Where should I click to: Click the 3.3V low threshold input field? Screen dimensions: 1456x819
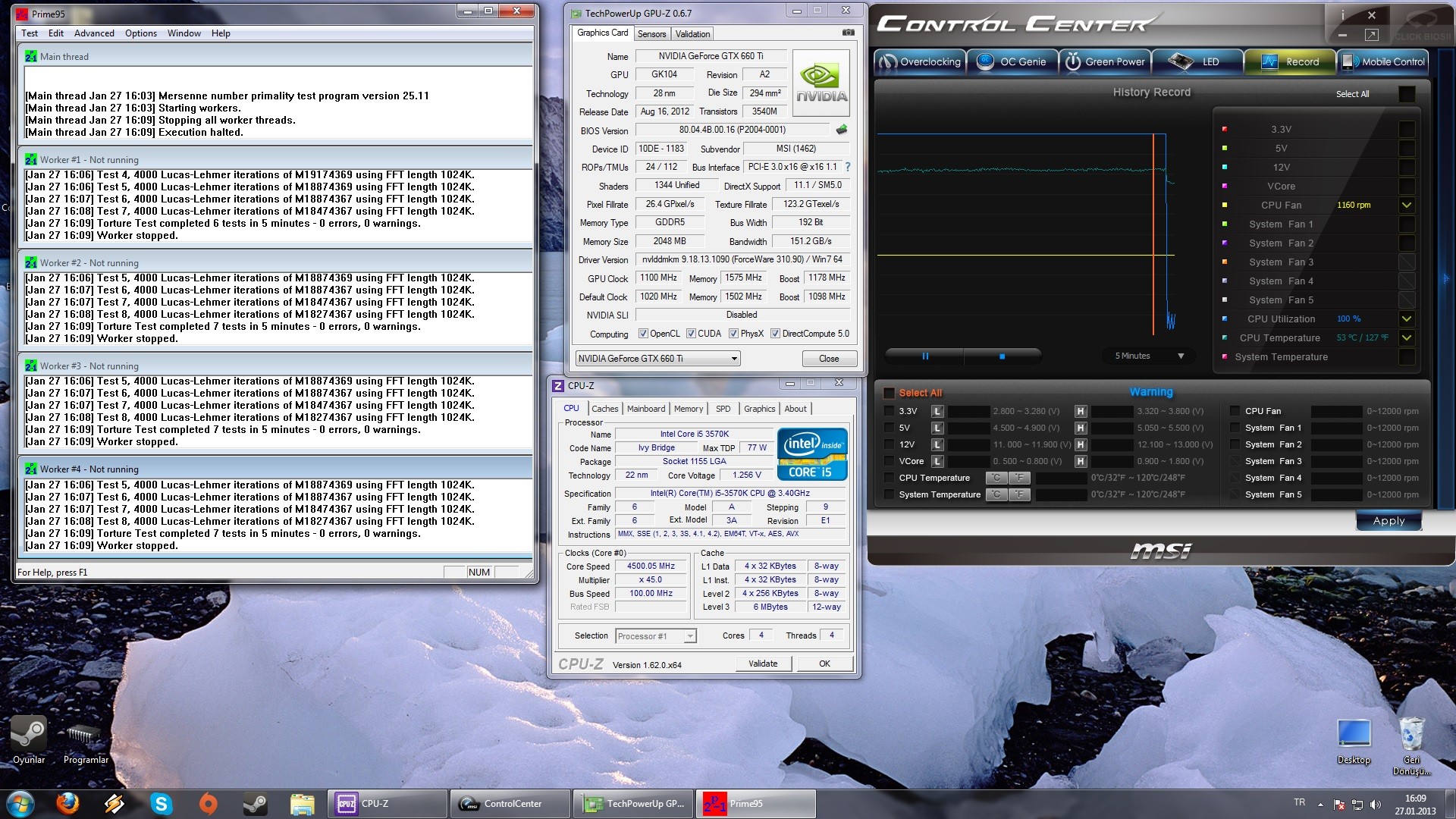click(969, 411)
